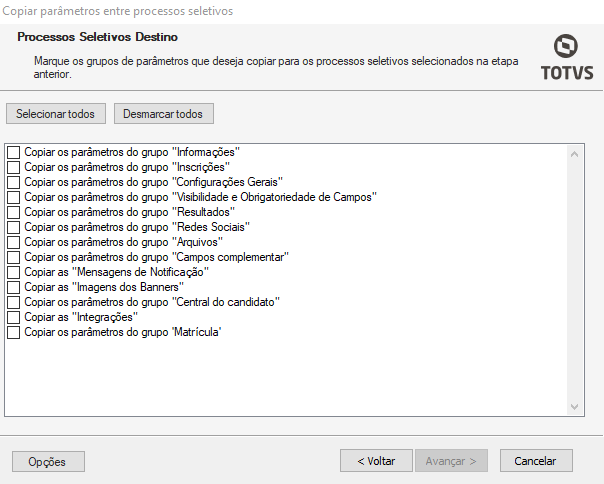Check the "Resultados" group option
Image resolution: width=604 pixels, height=484 pixels.
pos(14,212)
